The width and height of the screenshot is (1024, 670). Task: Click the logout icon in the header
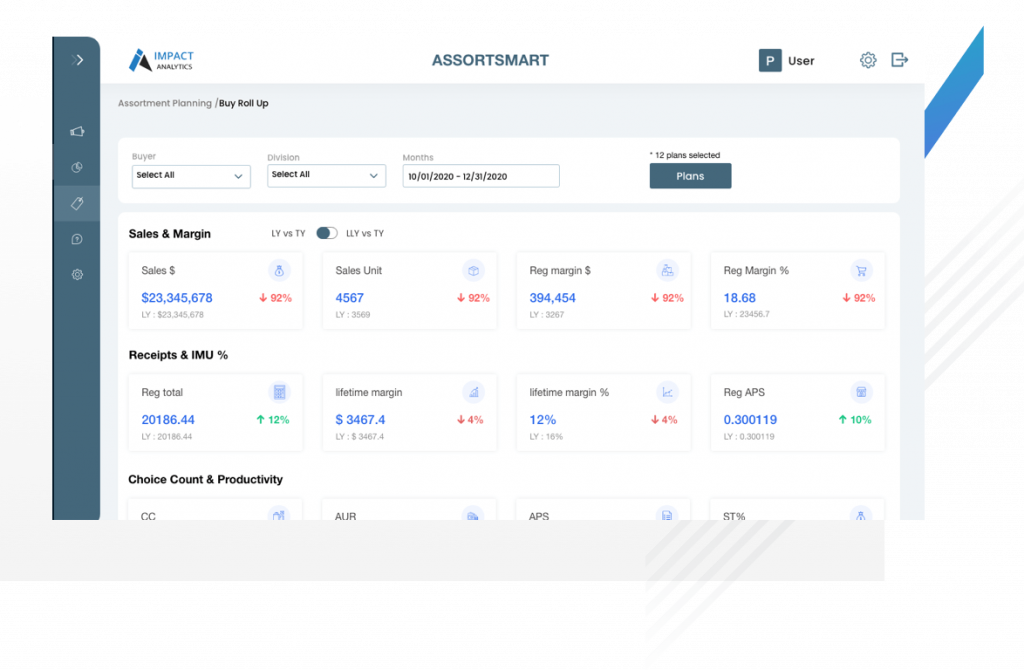pos(900,60)
